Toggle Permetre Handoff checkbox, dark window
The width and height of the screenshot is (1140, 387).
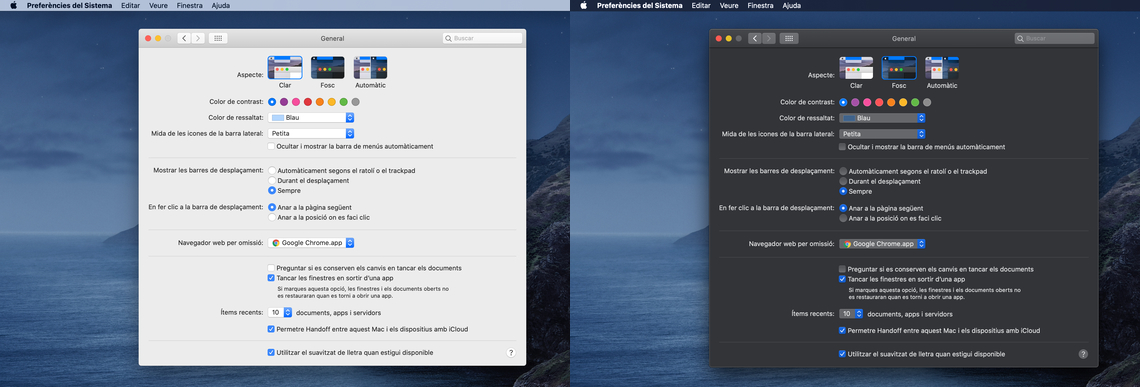tap(843, 330)
